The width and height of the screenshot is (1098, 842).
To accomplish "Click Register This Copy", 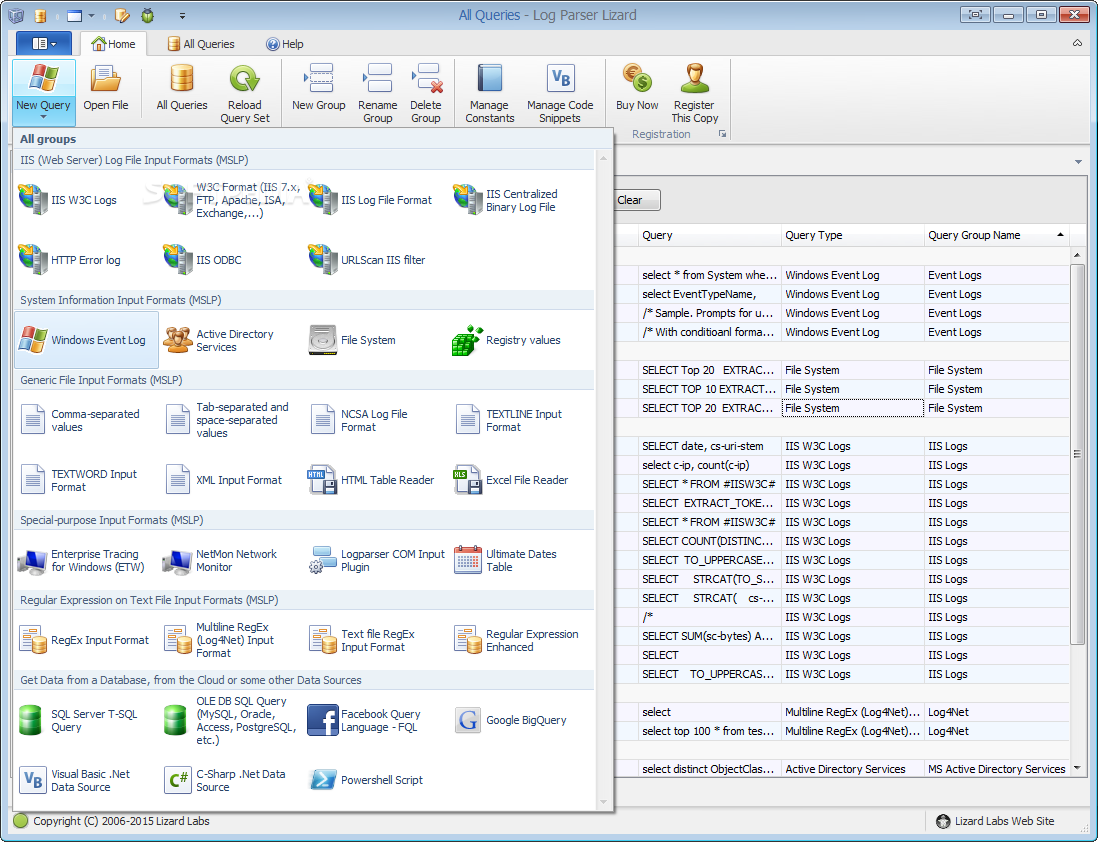I will [695, 93].
